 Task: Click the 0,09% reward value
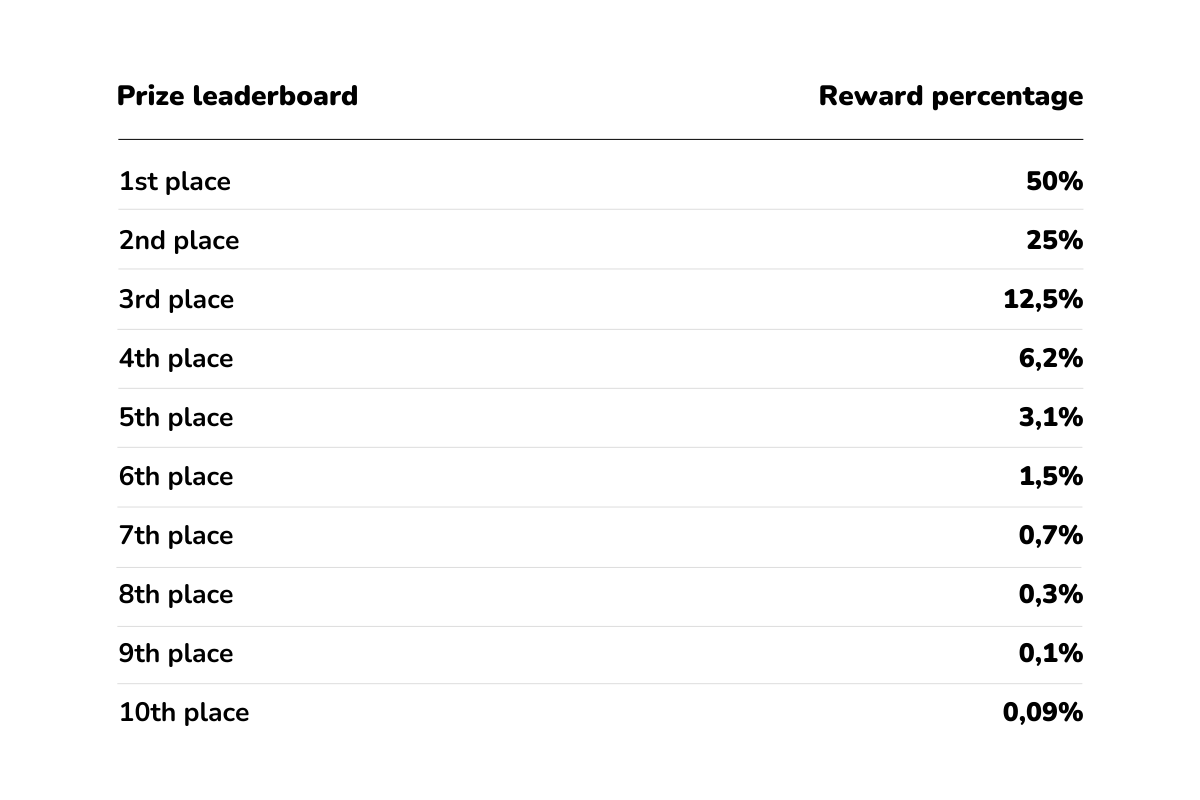[x=1043, y=713]
